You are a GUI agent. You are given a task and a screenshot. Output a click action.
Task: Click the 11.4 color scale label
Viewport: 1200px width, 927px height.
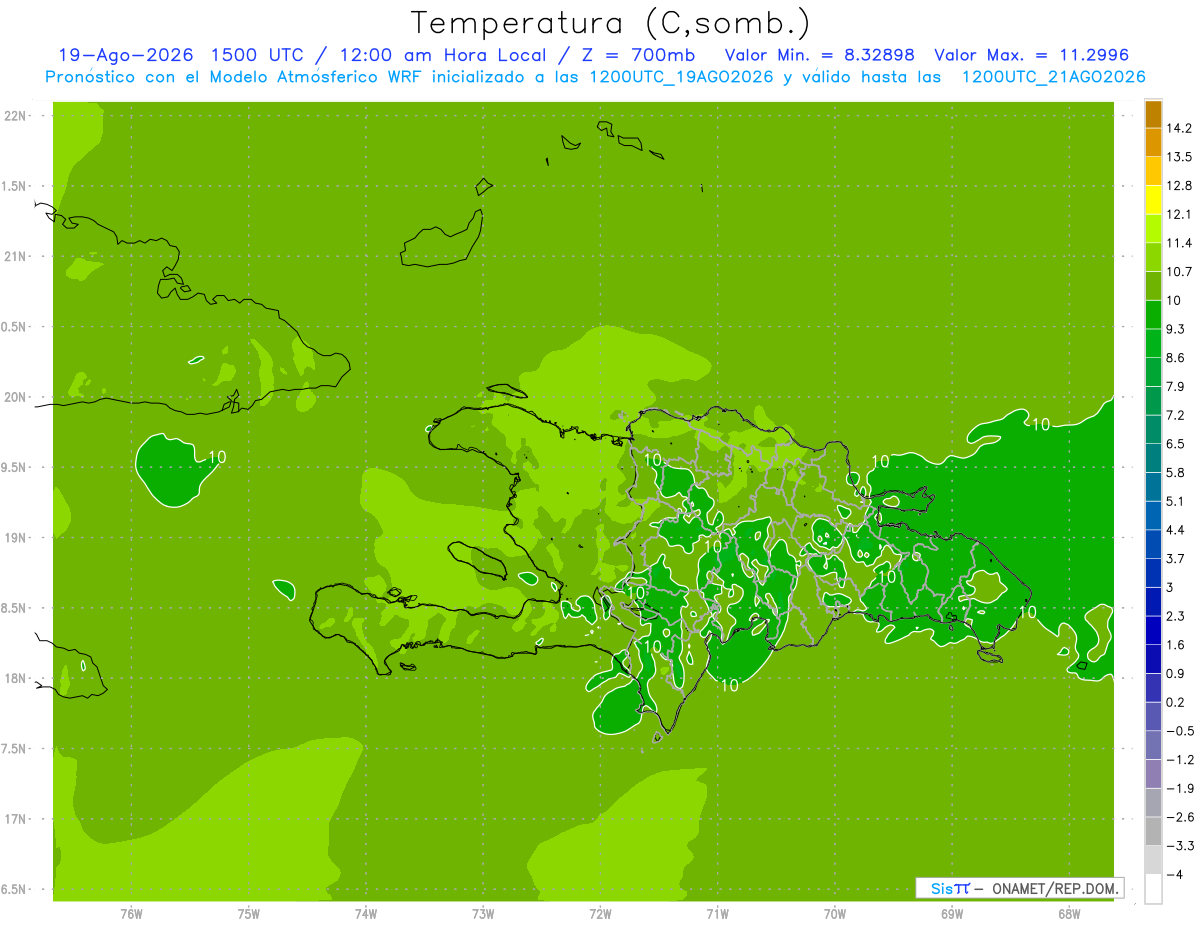tap(1181, 243)
